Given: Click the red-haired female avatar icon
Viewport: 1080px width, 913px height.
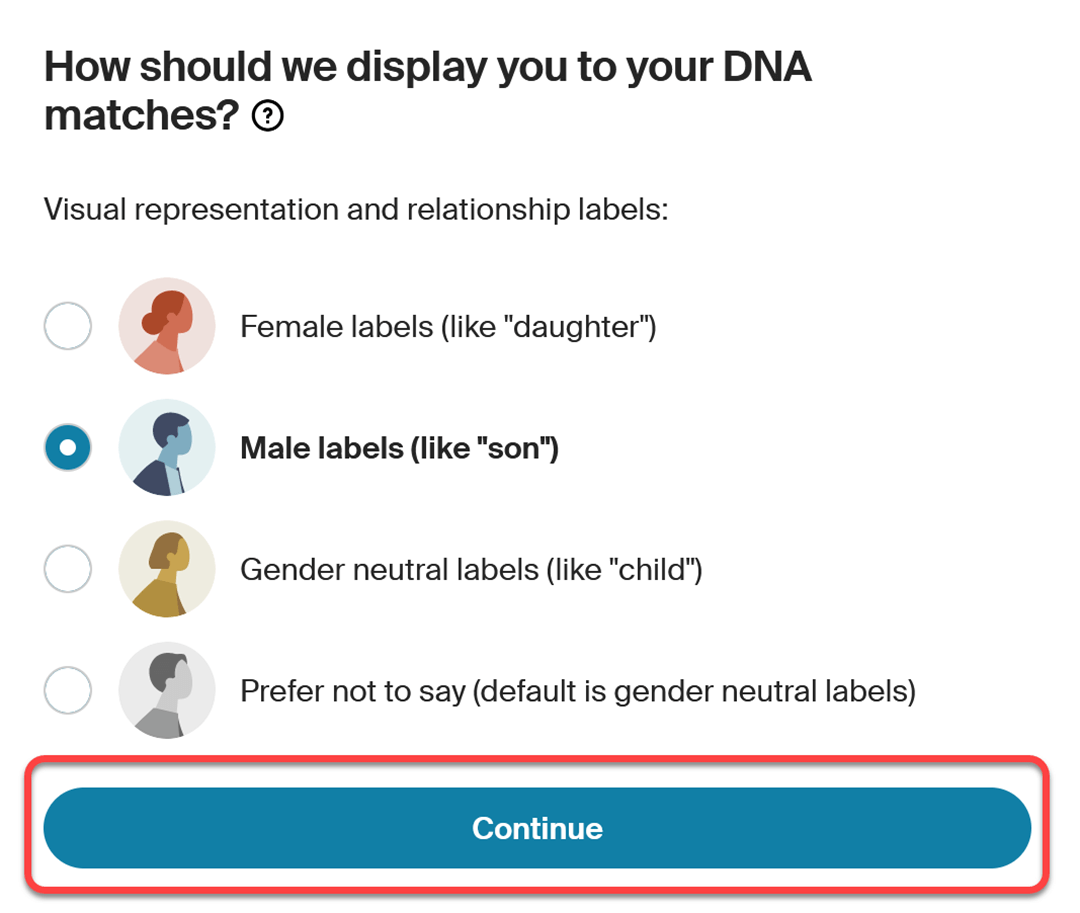Looking at the screenshot, I should point(167,326).
